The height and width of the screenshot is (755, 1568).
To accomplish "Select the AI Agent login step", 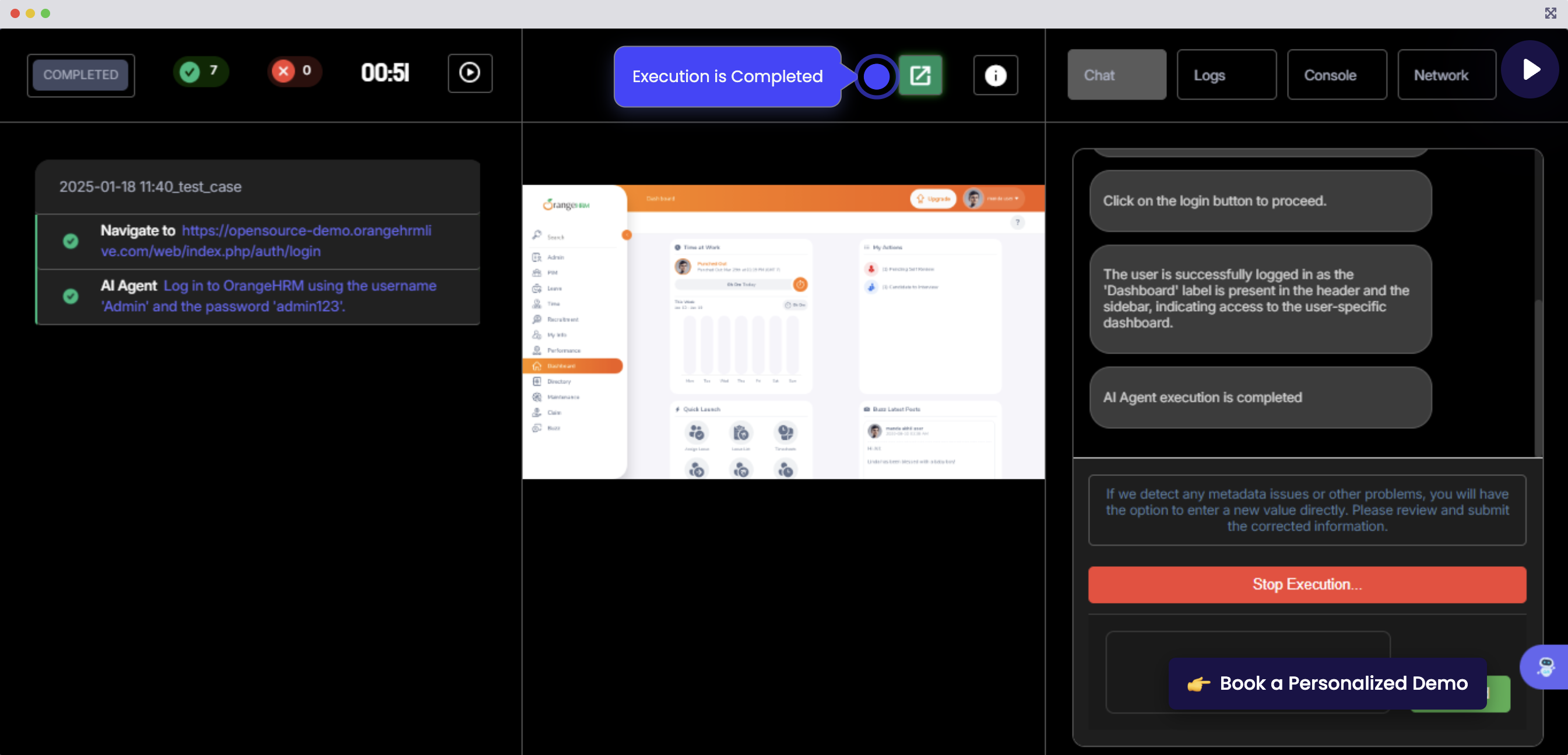I will click(x=268, y=297).
